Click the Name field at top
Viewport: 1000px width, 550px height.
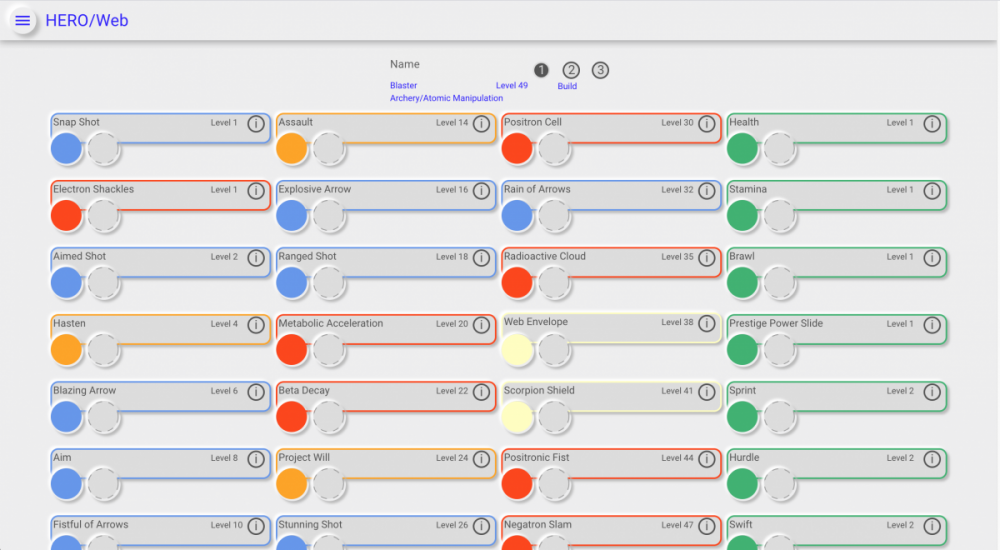[405, 64]
